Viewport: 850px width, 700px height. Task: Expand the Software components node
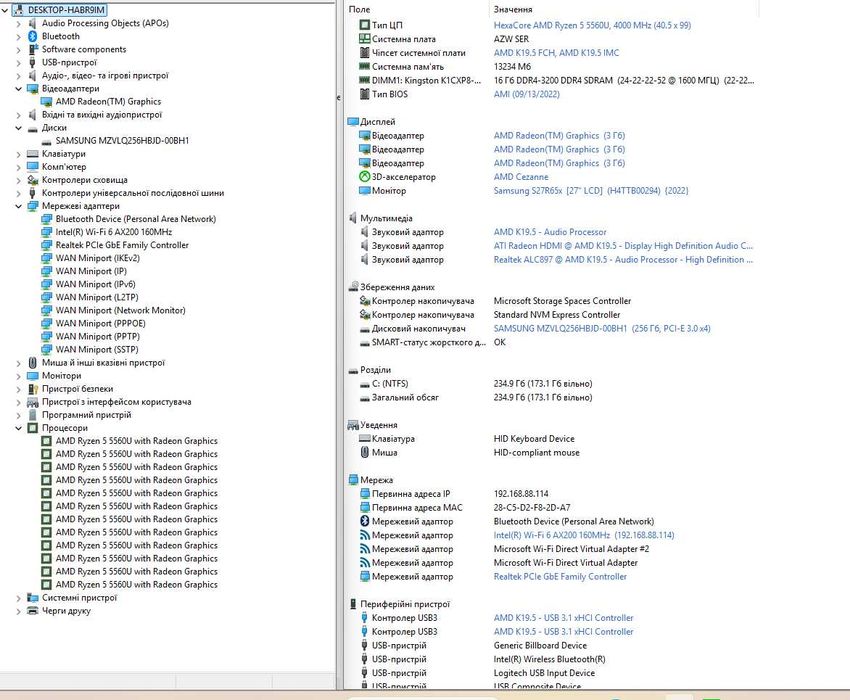(18, 49)
